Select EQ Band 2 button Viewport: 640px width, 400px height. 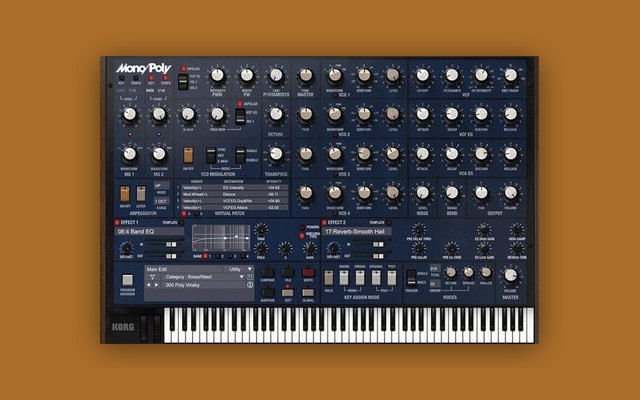click(x=217, y=256)
